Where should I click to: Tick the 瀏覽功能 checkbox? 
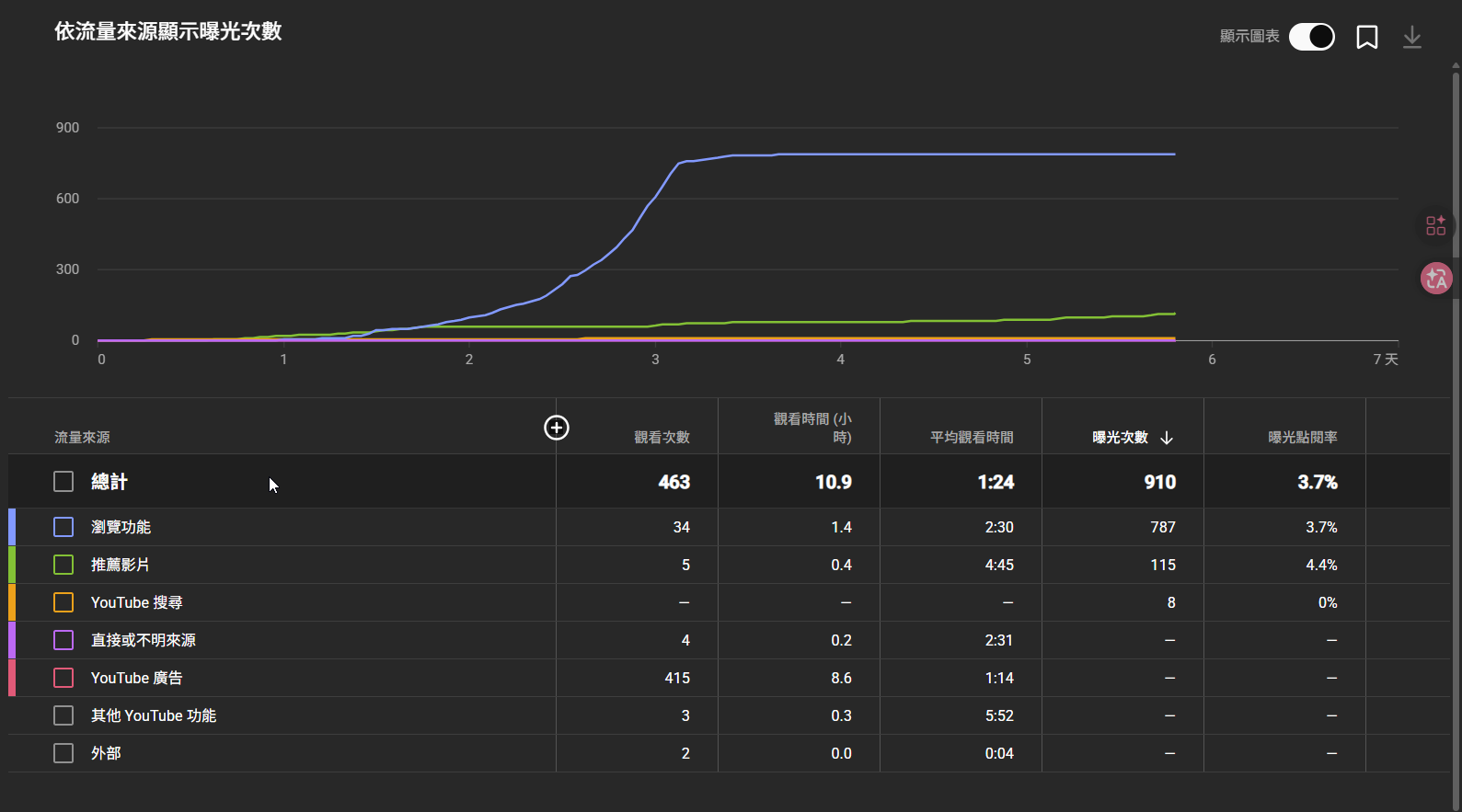click(63, 527)
